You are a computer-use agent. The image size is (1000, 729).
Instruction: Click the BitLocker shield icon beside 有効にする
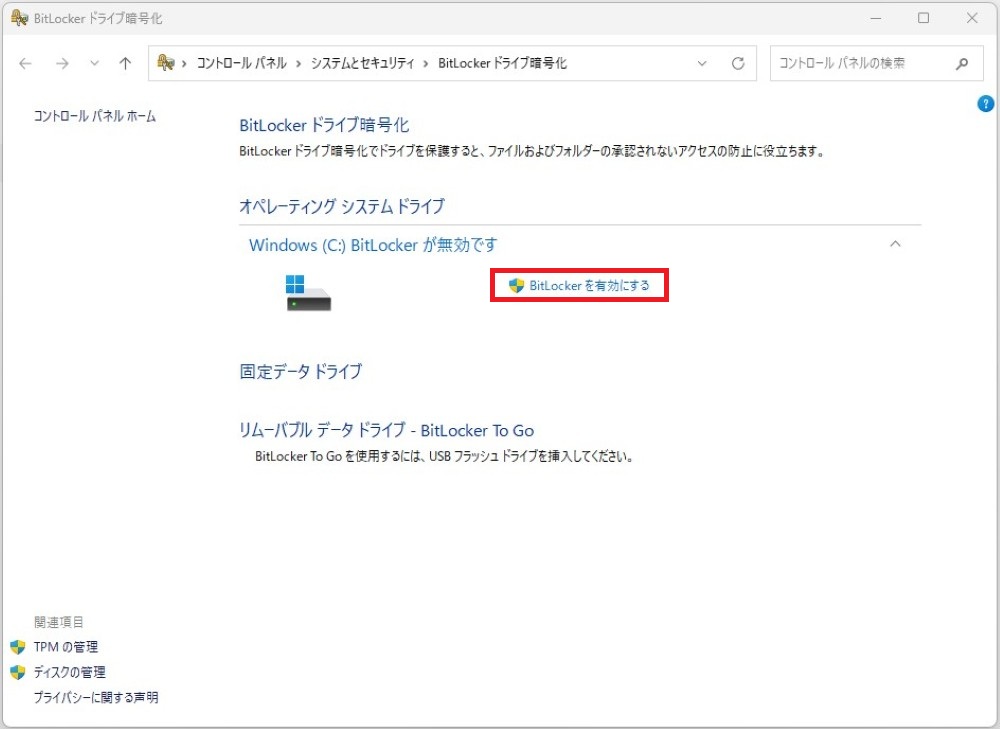(515, 285)
